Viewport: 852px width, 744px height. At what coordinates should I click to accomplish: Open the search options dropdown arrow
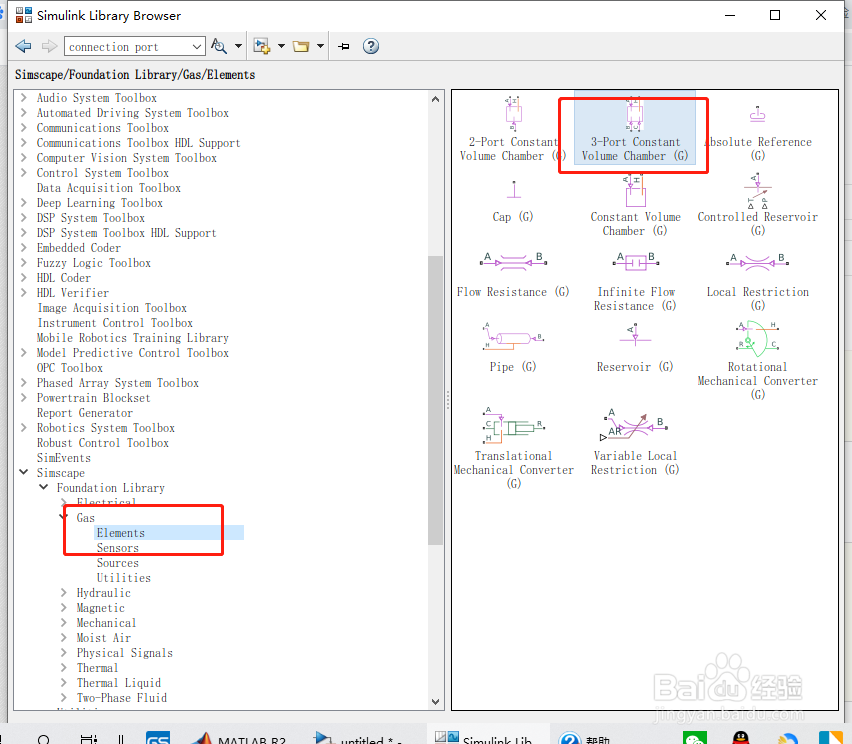[x=238, y=46]
